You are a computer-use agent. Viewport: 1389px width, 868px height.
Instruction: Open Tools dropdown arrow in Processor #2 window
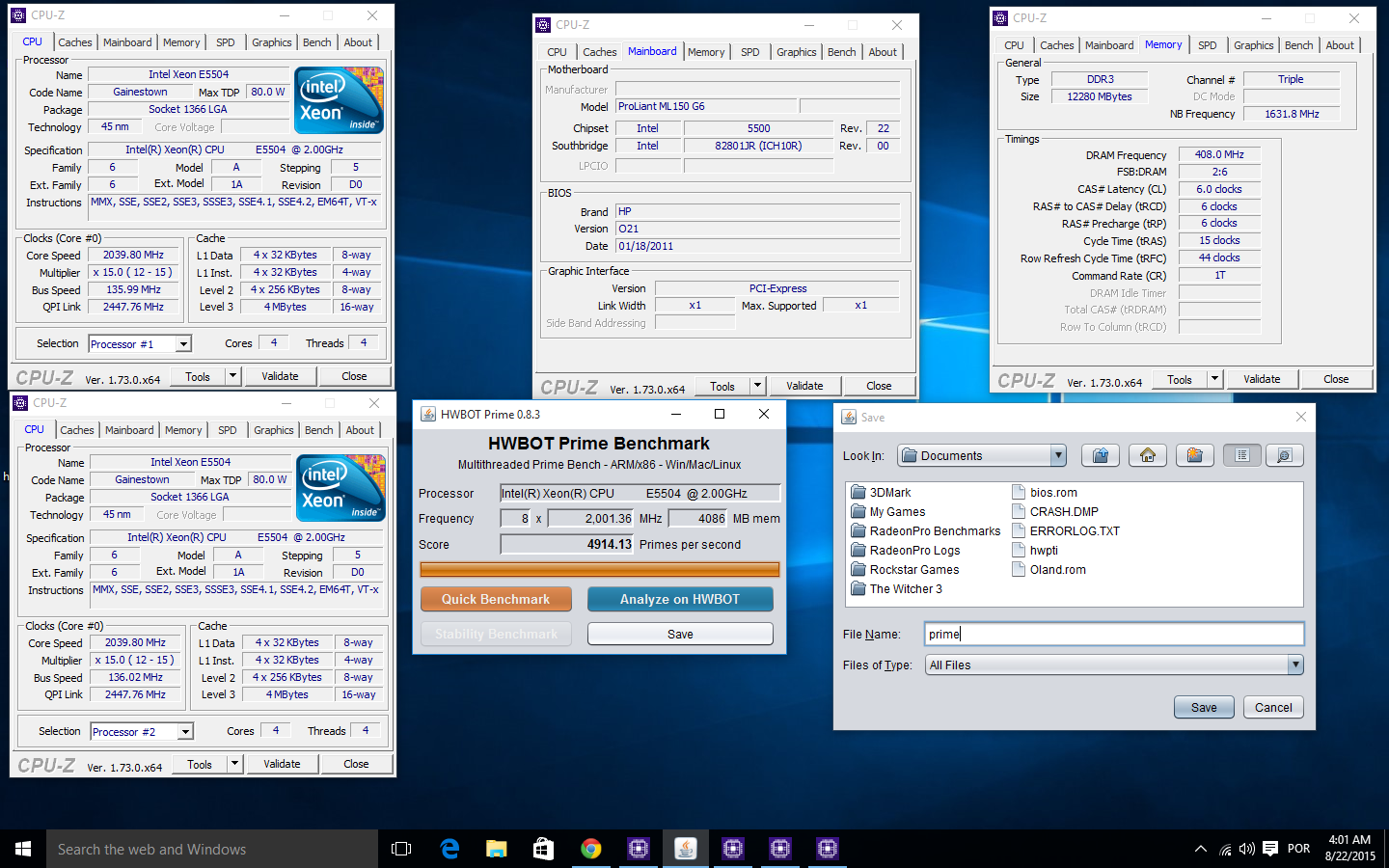tap(234, 764)
